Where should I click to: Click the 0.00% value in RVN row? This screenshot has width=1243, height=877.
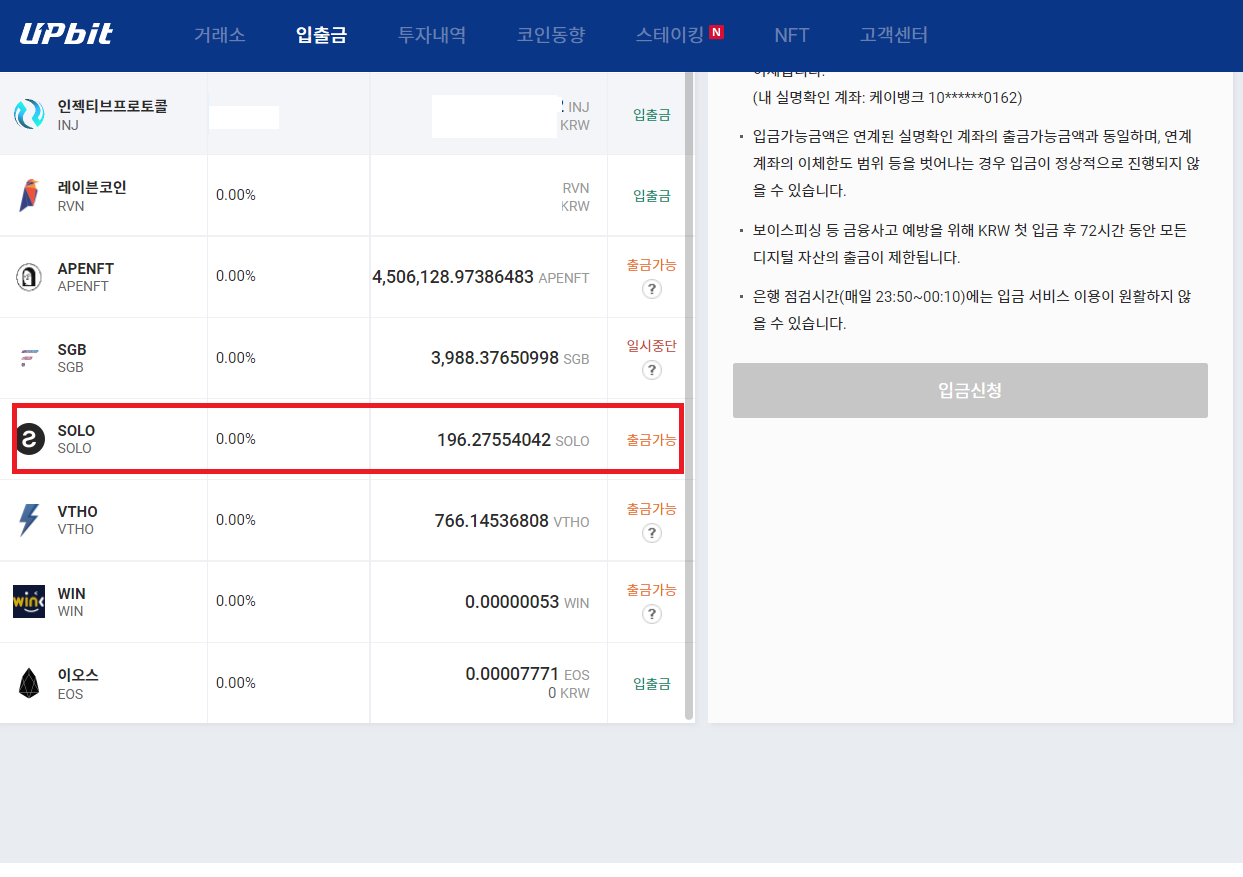(236, 195)
